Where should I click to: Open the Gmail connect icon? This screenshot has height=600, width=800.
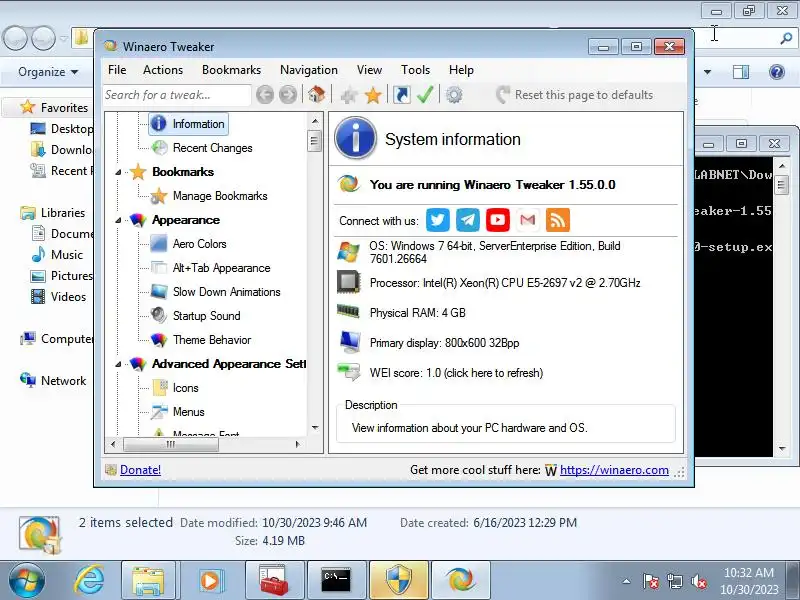pyautogui.click(x=528, y=220)
